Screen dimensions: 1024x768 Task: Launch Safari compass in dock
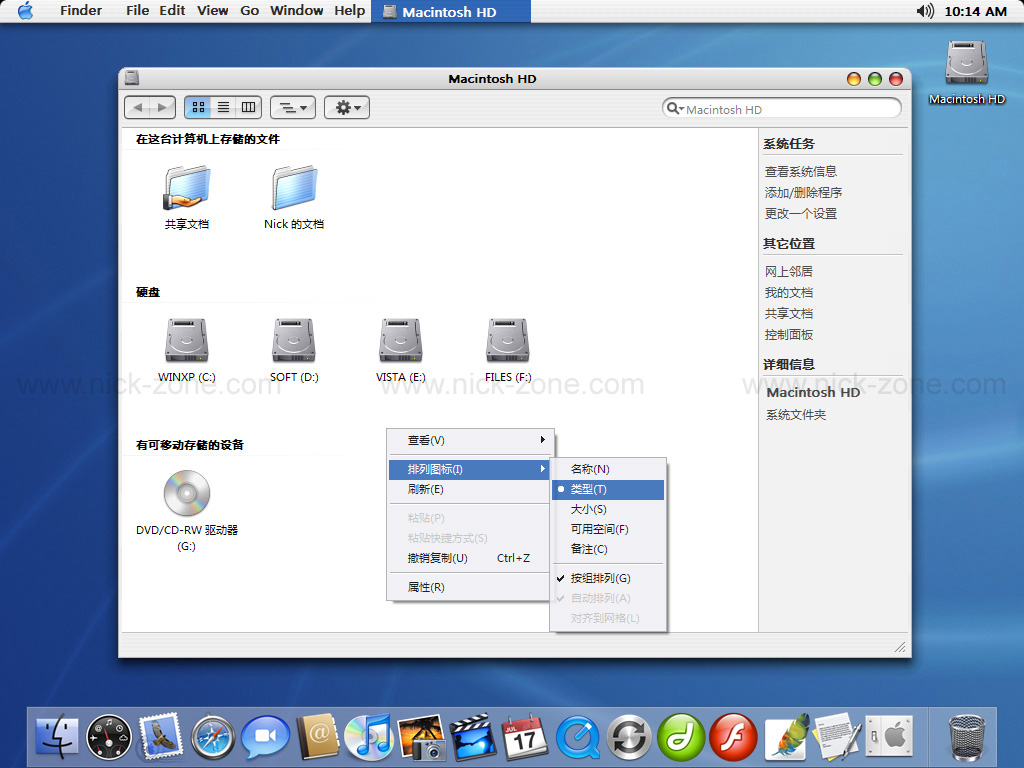213,738
